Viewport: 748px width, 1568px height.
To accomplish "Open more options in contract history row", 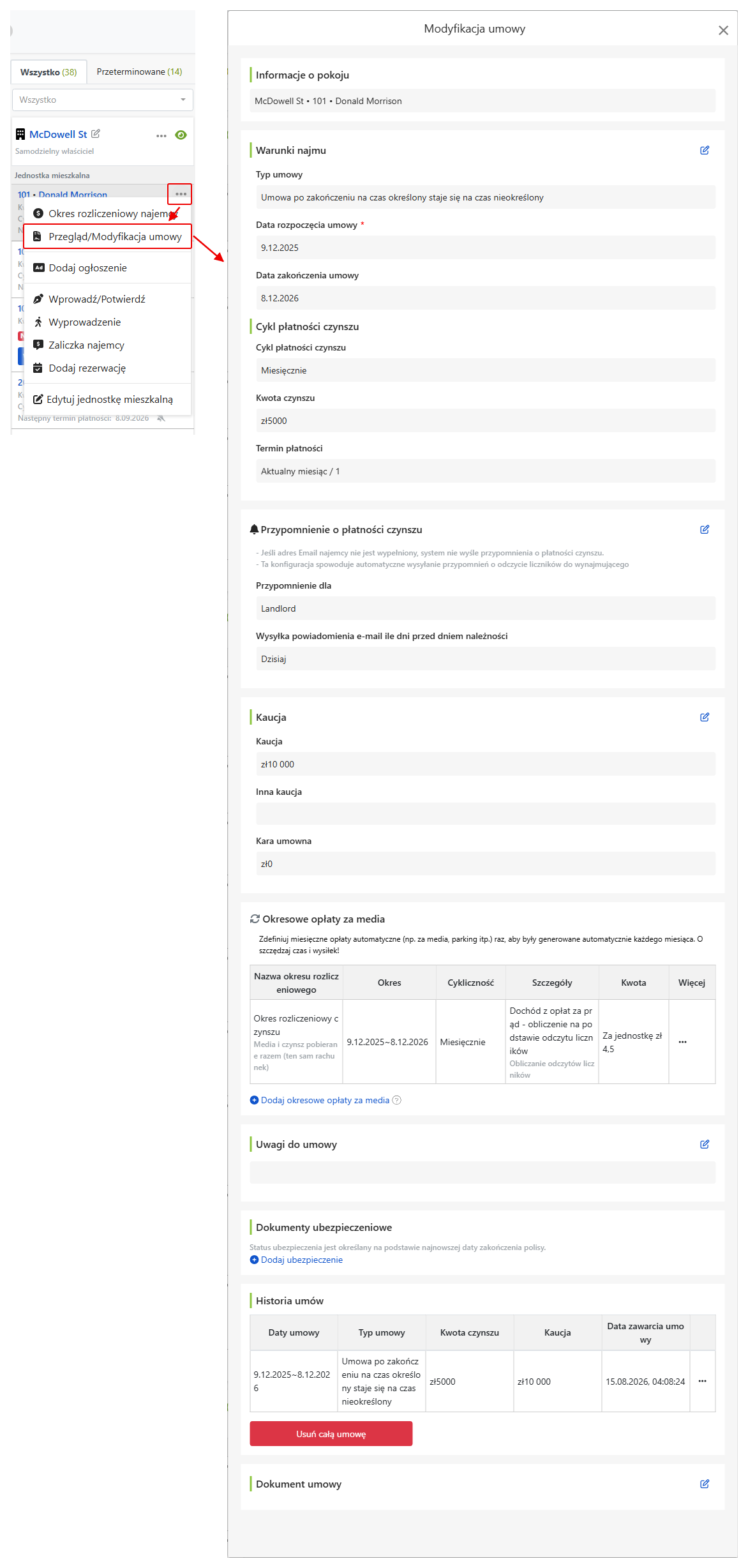I will (x=702, y=1381).
